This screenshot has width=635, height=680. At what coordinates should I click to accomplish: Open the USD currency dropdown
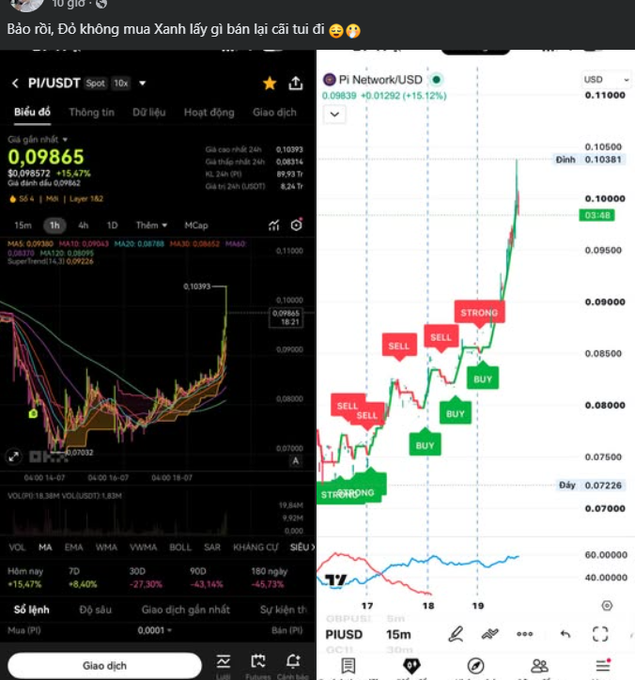[x=606, y=79]
